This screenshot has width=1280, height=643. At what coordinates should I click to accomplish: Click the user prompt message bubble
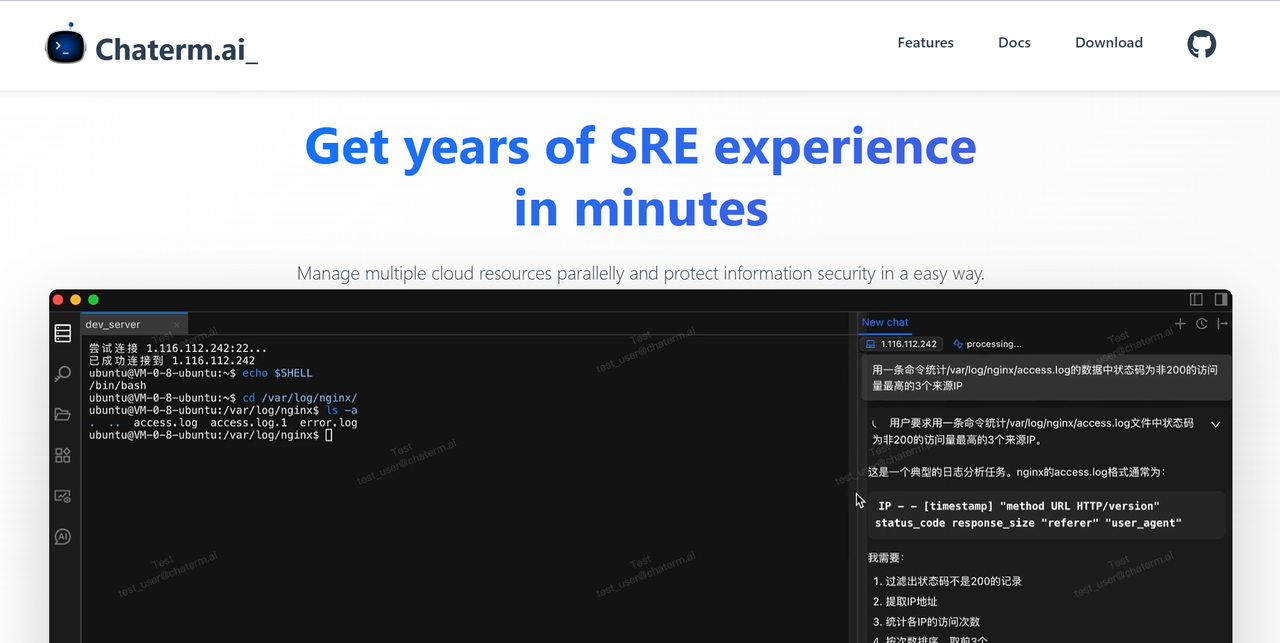click(x=1045, y=377)
